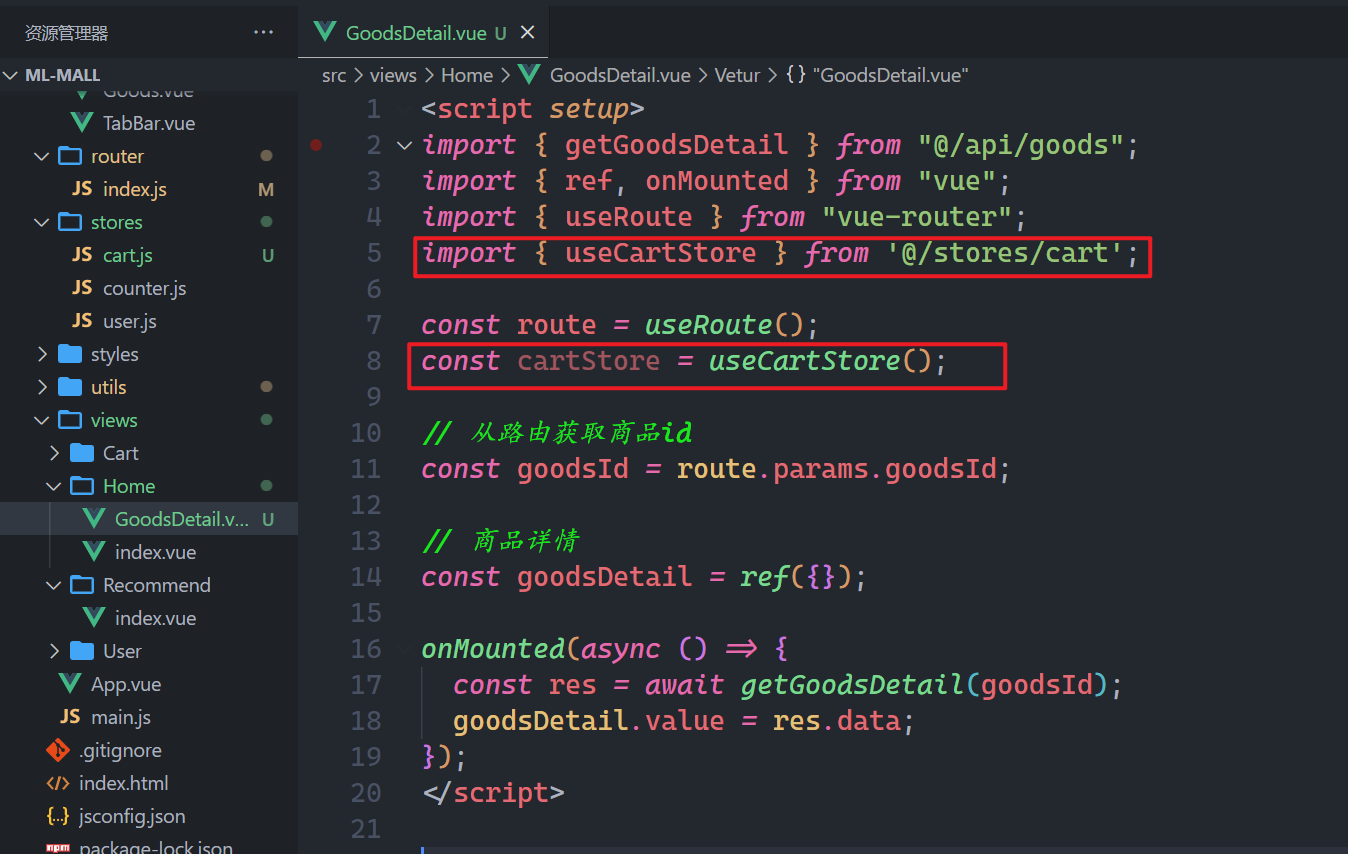This screenshot has height=854, width=1348.
Task: Click the git icon beside .gitignore
Action: [58, 750]
